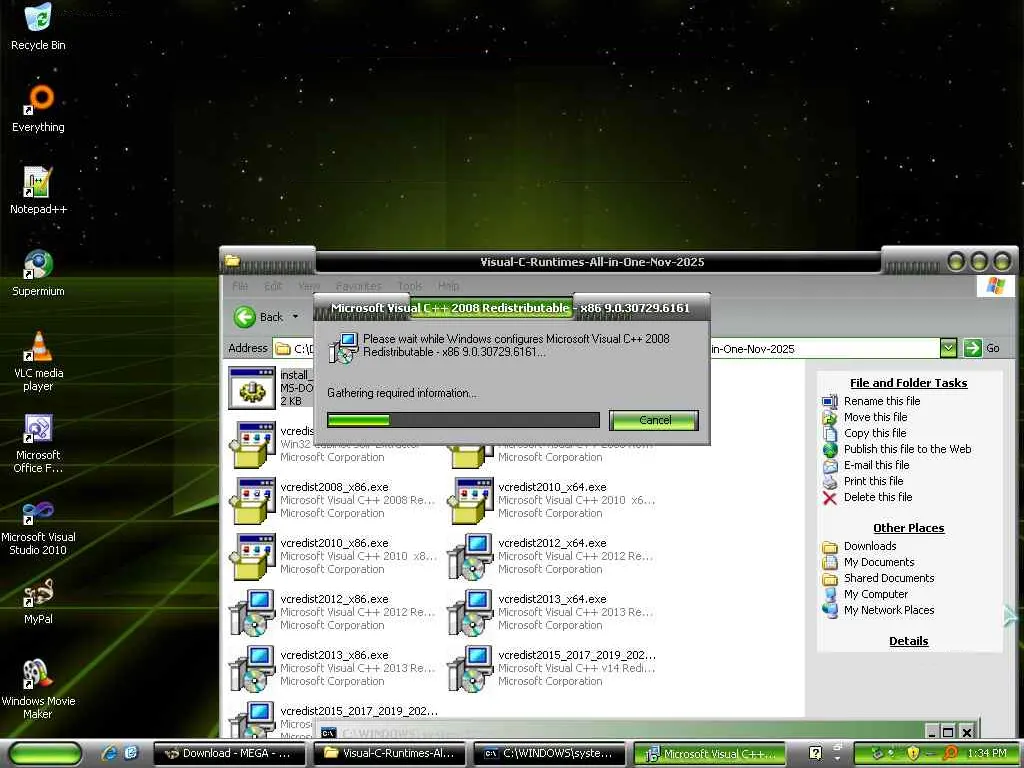Launch the Supermium browser shortcut
The image size is (1024, 768).
click(38, 273)
